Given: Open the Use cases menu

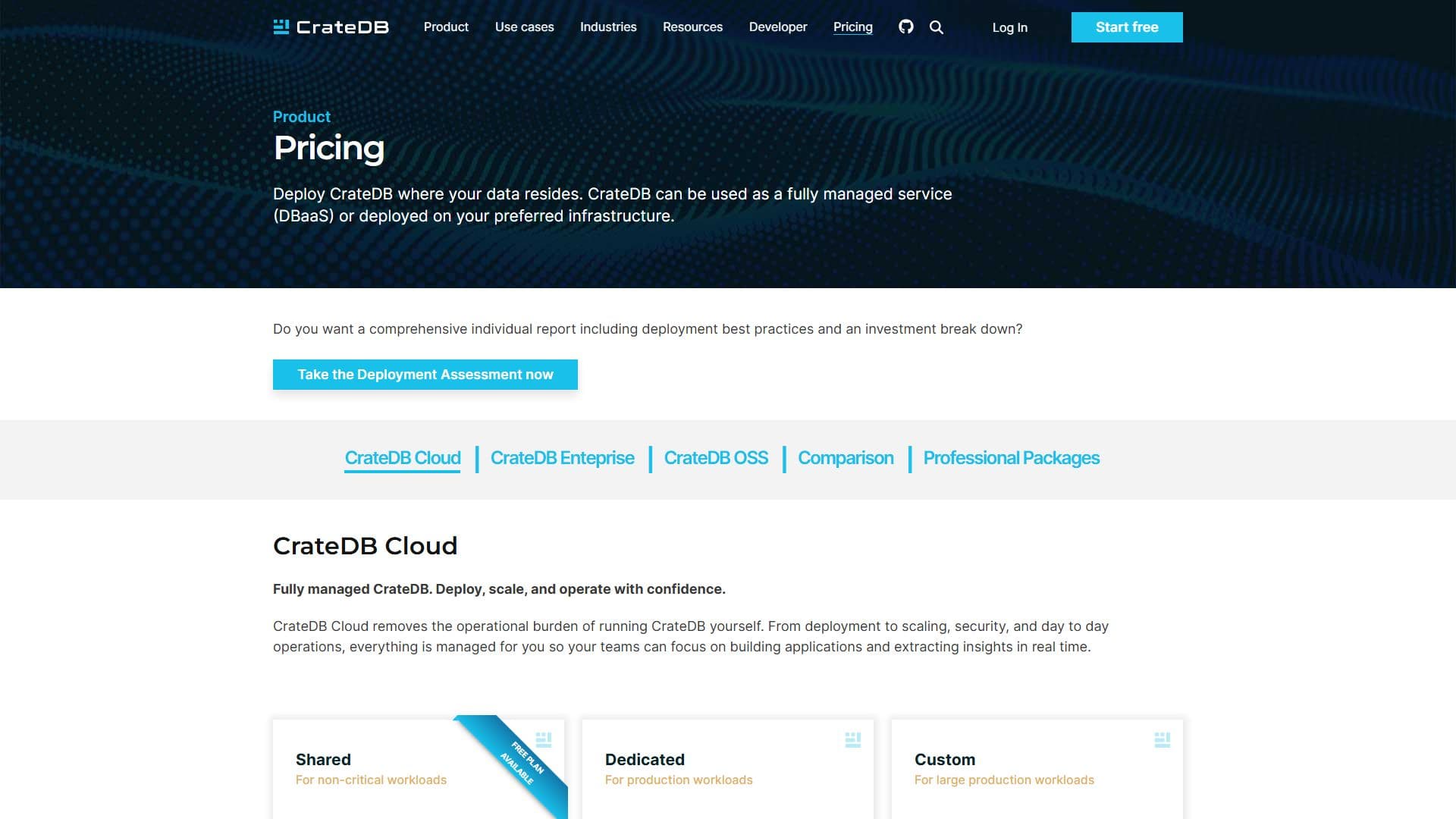Looking at the screenshot, I should pos(524,27).
